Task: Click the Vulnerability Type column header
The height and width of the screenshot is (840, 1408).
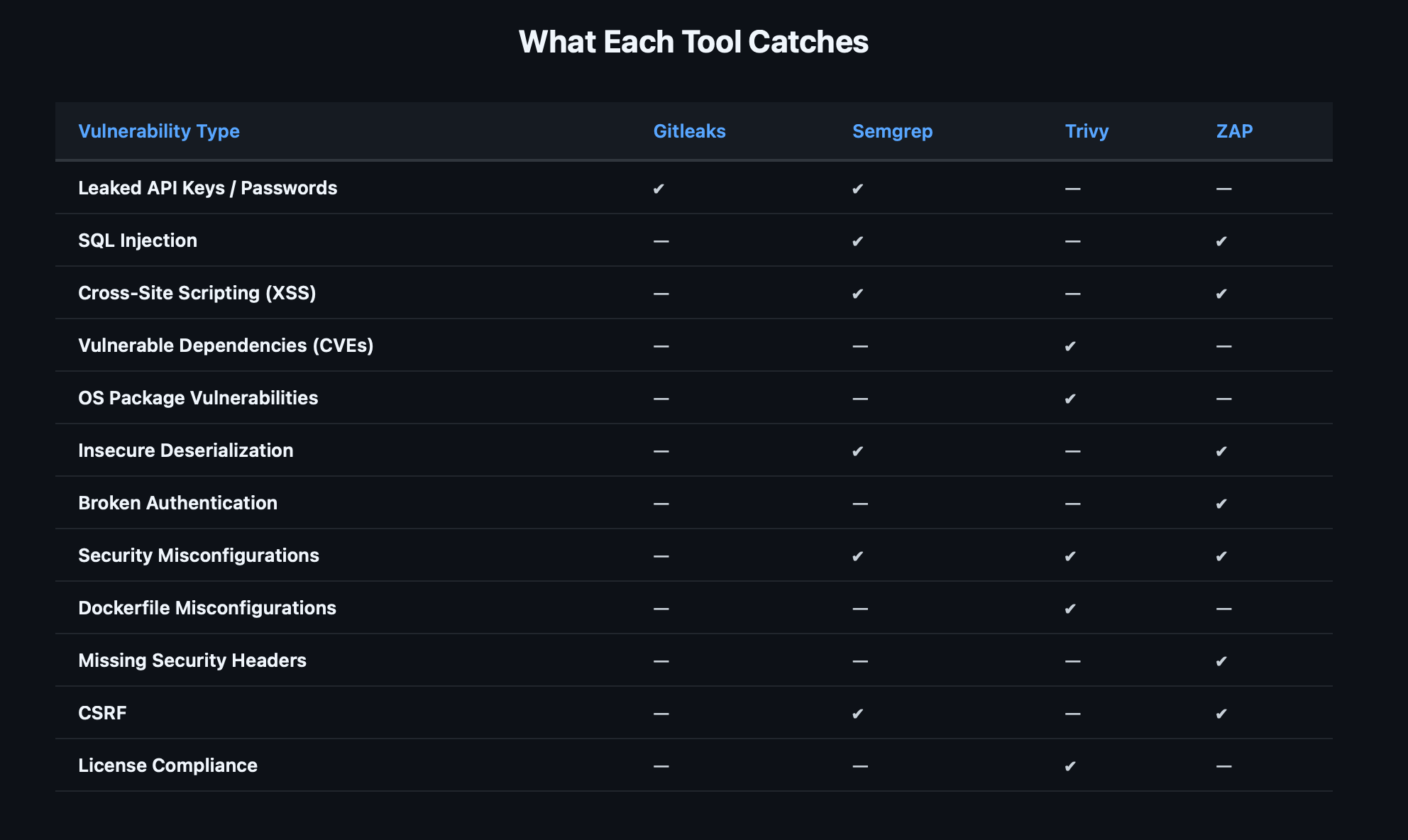Action: [x=159, y=131]
